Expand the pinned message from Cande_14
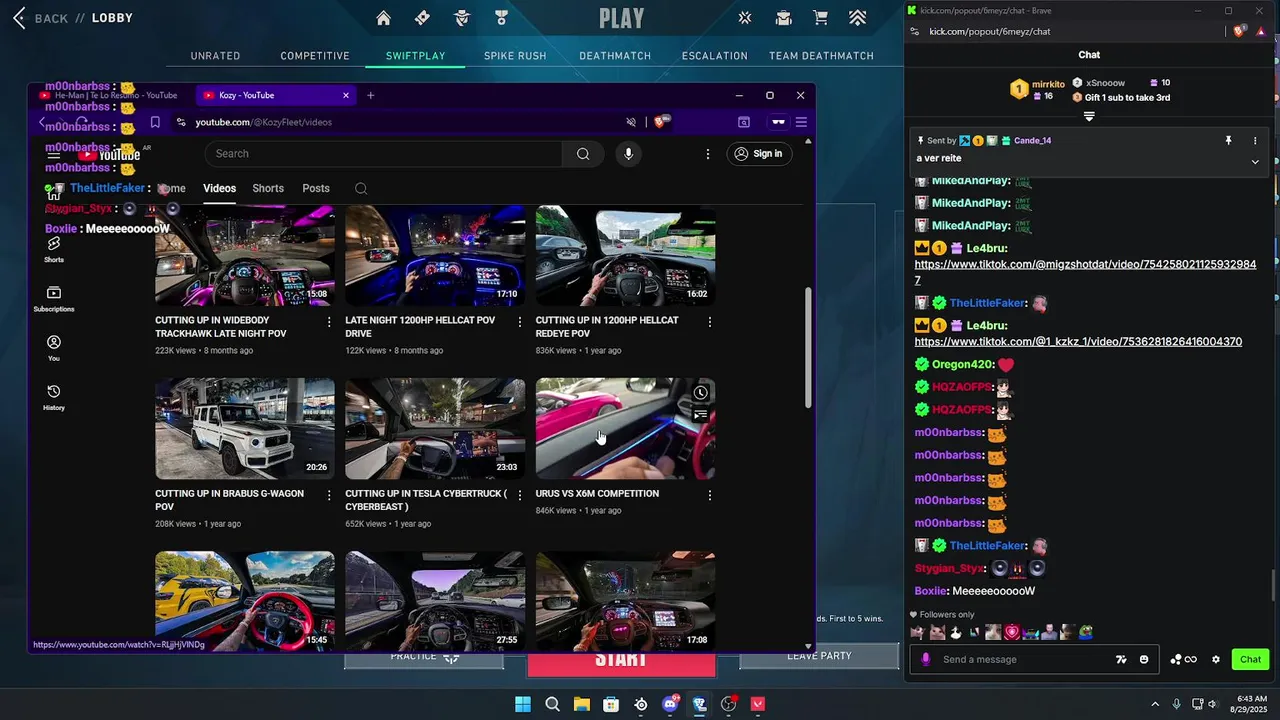The width and height of the screenshot is (1280, 720). click(1255, 161)
